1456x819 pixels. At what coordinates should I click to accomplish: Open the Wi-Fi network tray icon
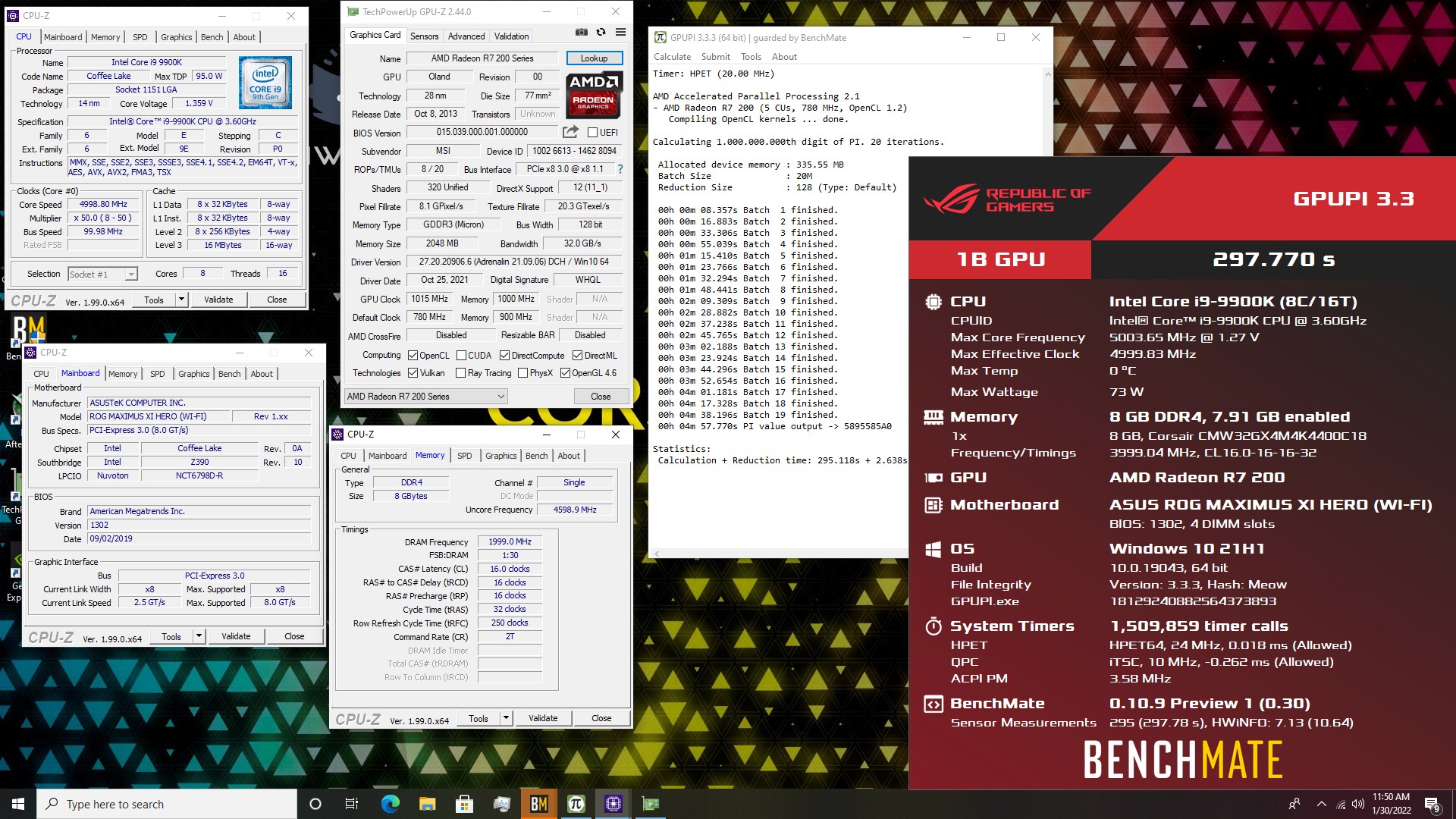click(1341, 805)
